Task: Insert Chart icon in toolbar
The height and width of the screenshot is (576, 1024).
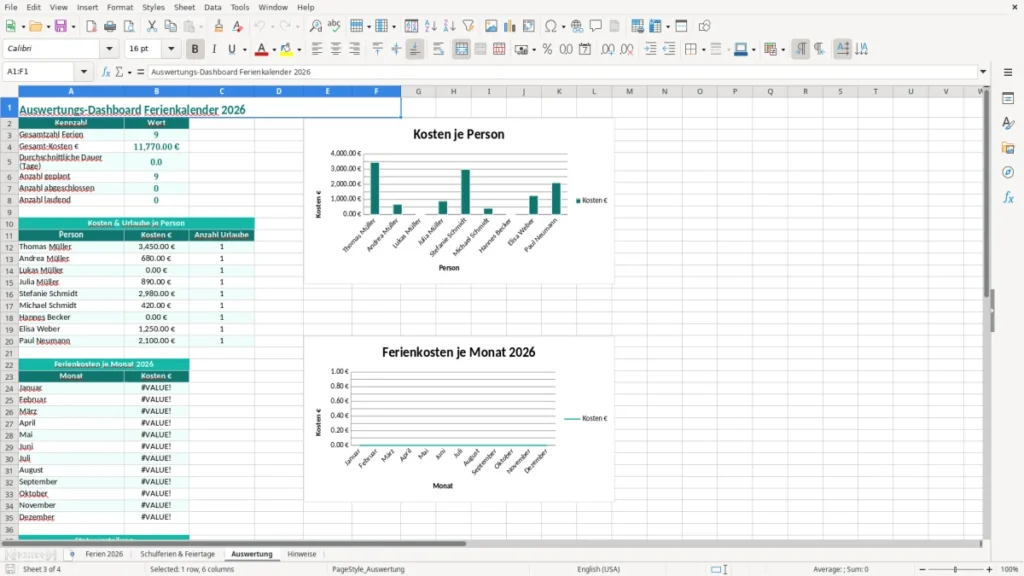Action: [x=509, y=26]
